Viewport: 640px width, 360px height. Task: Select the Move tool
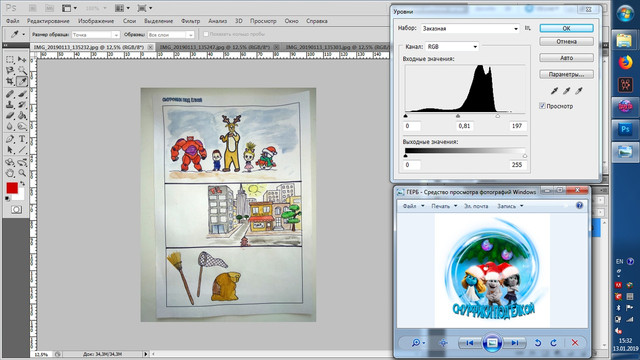pos(22,60)
